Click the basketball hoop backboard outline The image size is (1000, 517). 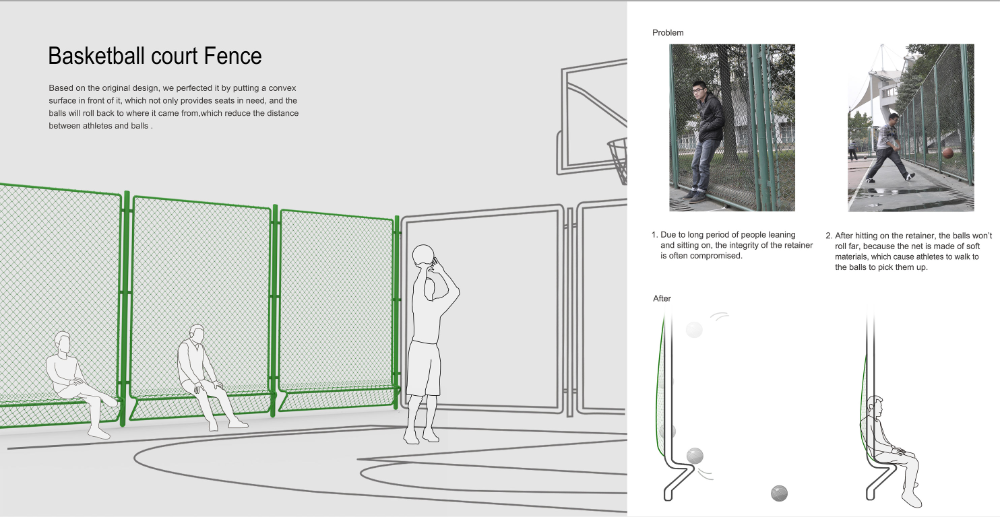[x=593, y=118]
